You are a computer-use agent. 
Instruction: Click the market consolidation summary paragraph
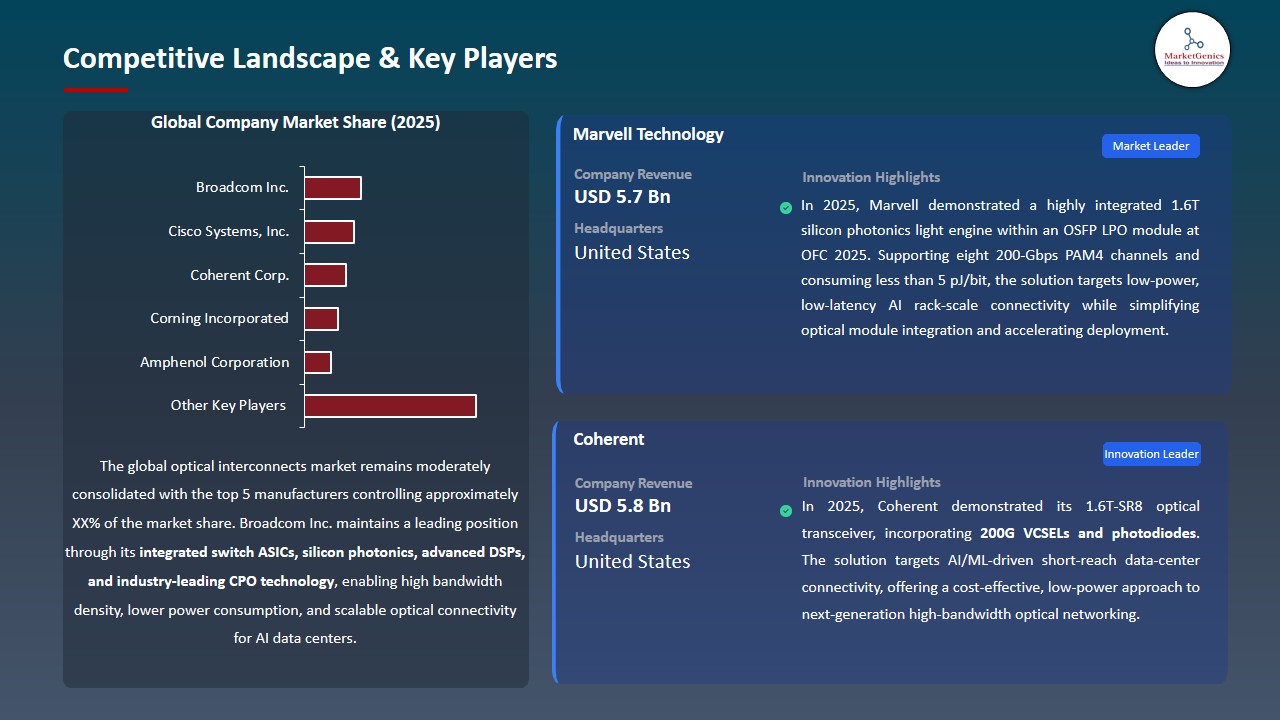click(295, 552)
